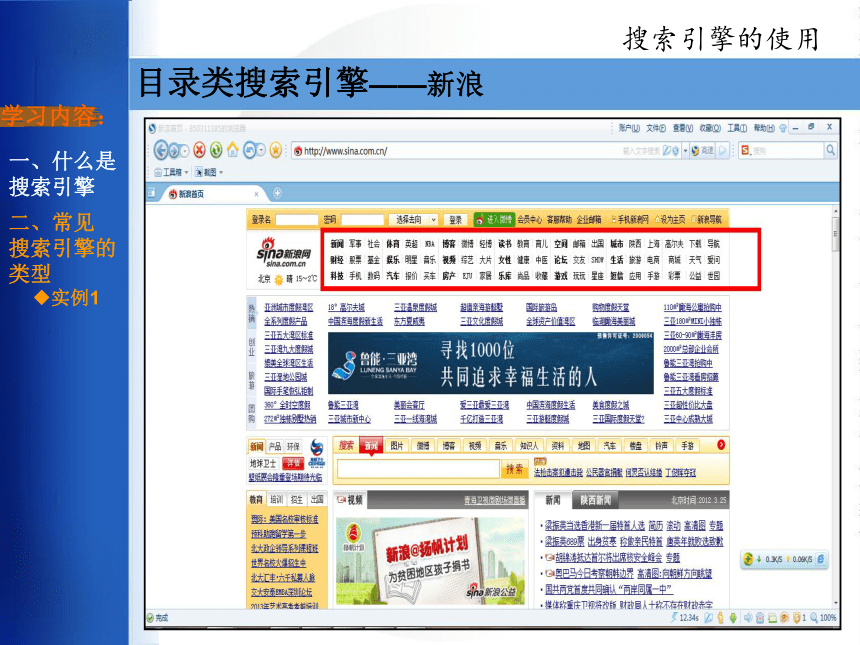Image resolution: width=860 pixels, height=645 pixels.
Task: Stop loading with the red X icon
Action: click(x=200, y=150)
